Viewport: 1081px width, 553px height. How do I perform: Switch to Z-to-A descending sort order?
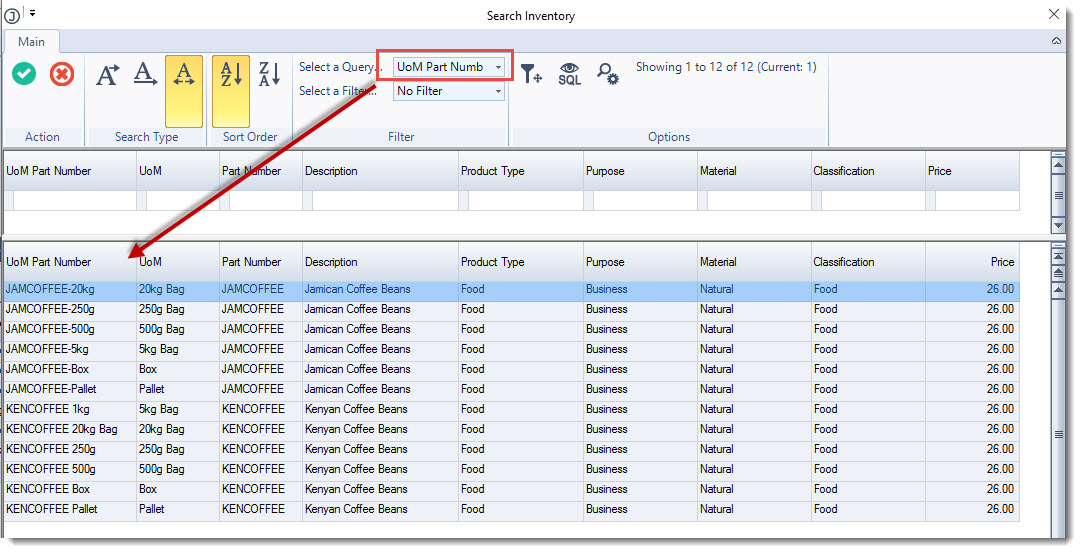coord(269,74)
